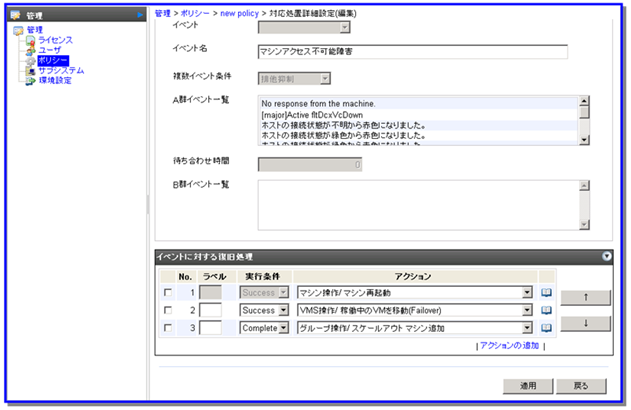Click the 環境設定 icon in the tree

click(30, 81)
